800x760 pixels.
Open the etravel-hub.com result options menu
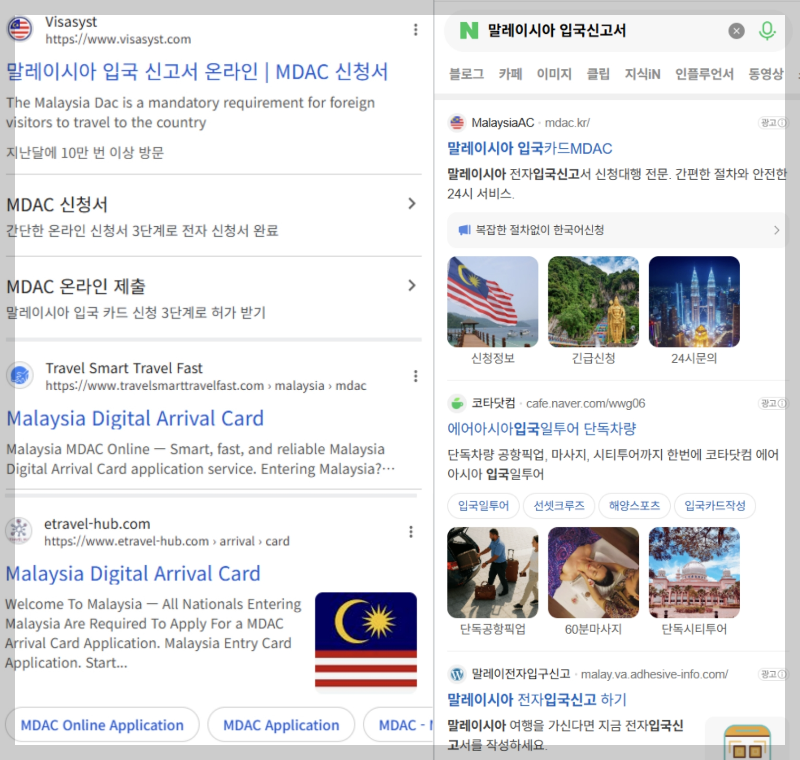click(411, 532)
